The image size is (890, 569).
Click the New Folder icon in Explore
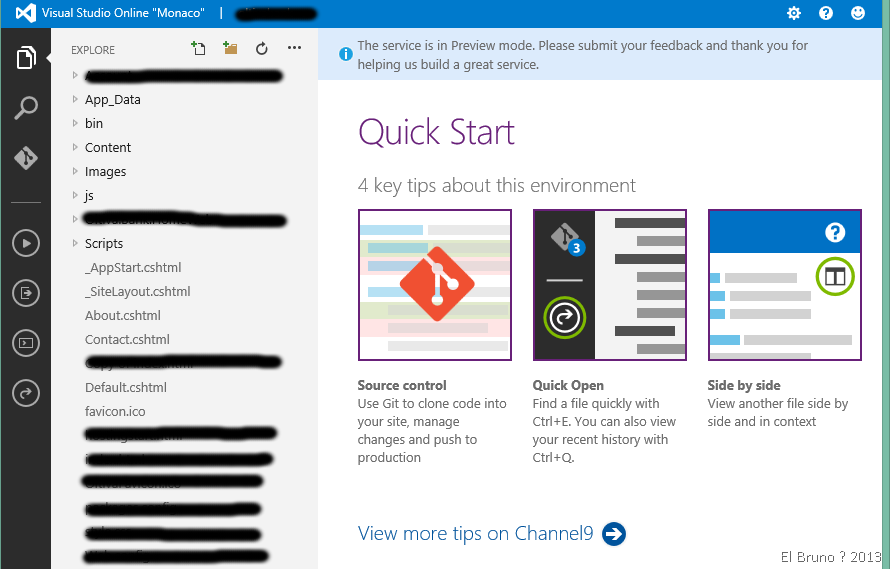[230, 49]
